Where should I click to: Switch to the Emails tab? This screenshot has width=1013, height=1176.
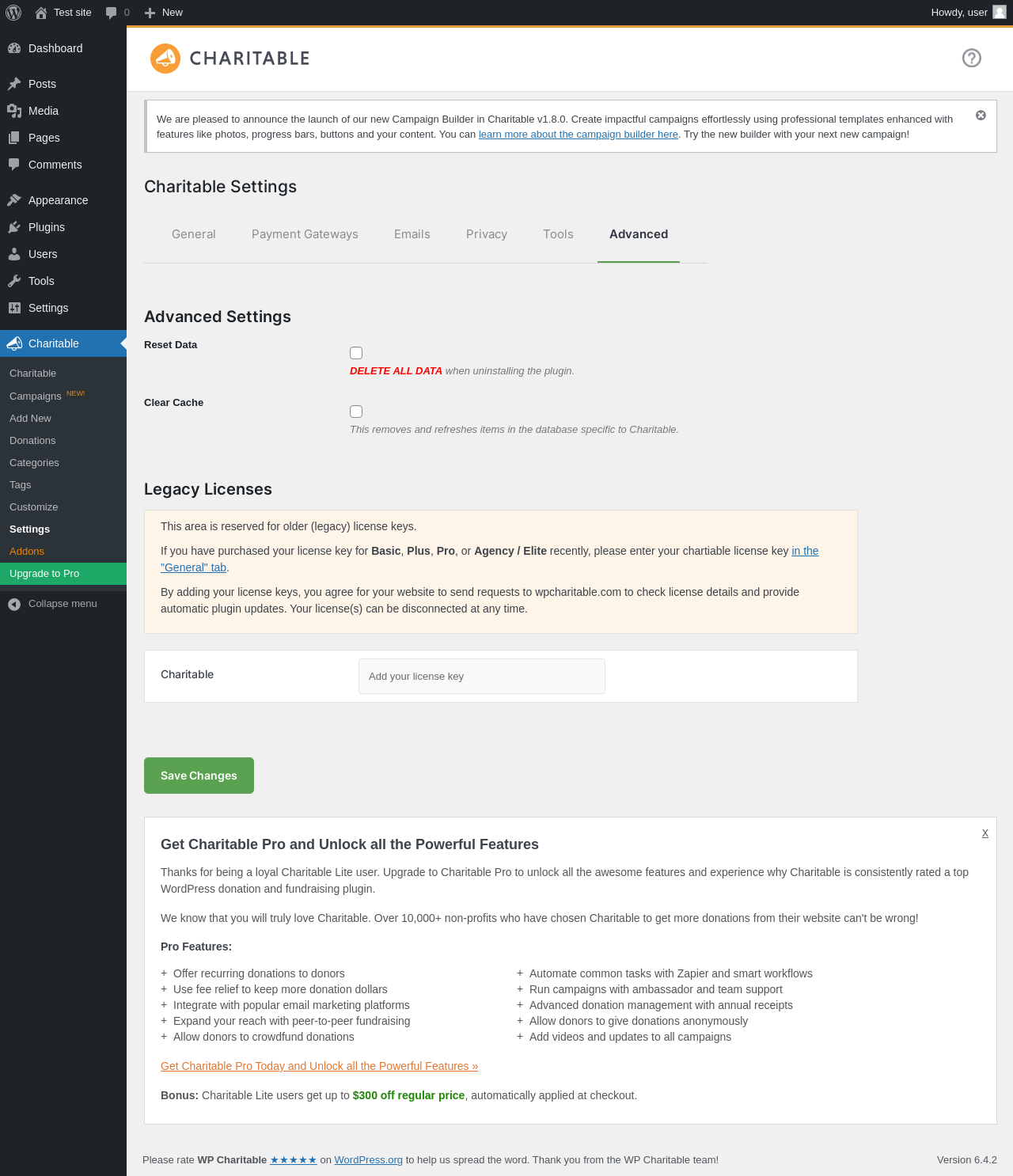click(412, 234)
